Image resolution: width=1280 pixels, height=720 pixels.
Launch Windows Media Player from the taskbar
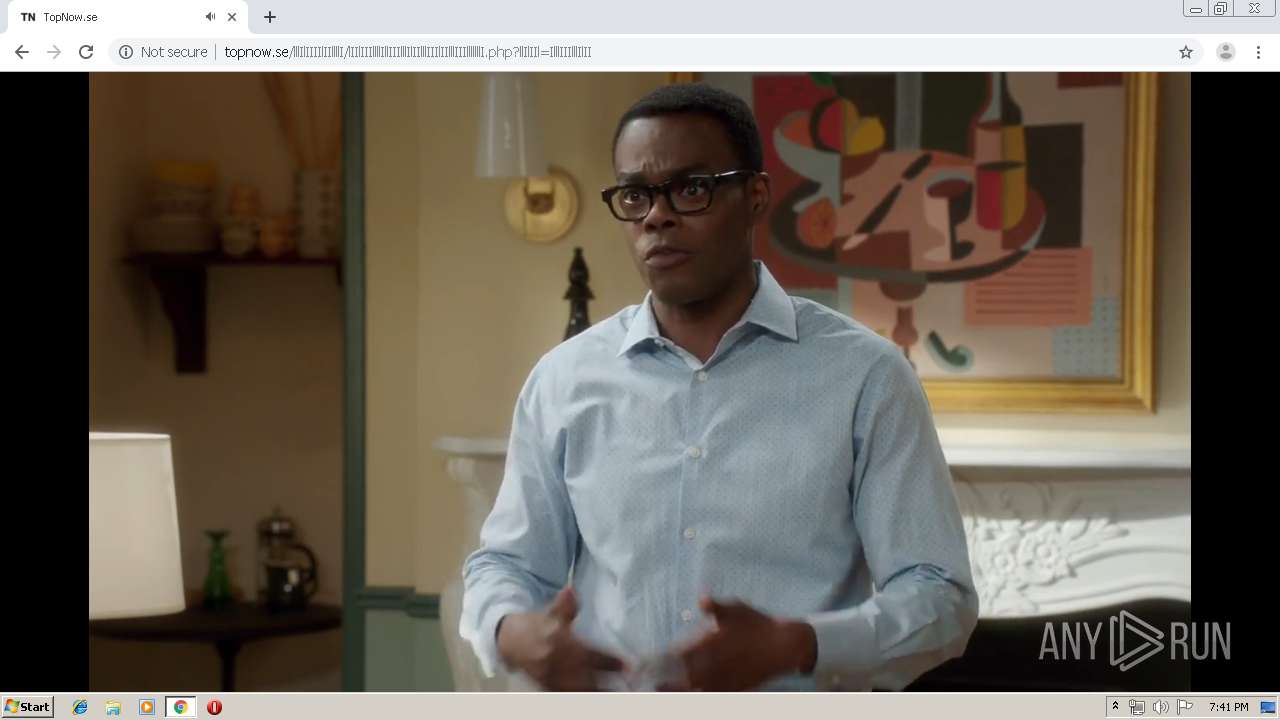click(147, 707)
